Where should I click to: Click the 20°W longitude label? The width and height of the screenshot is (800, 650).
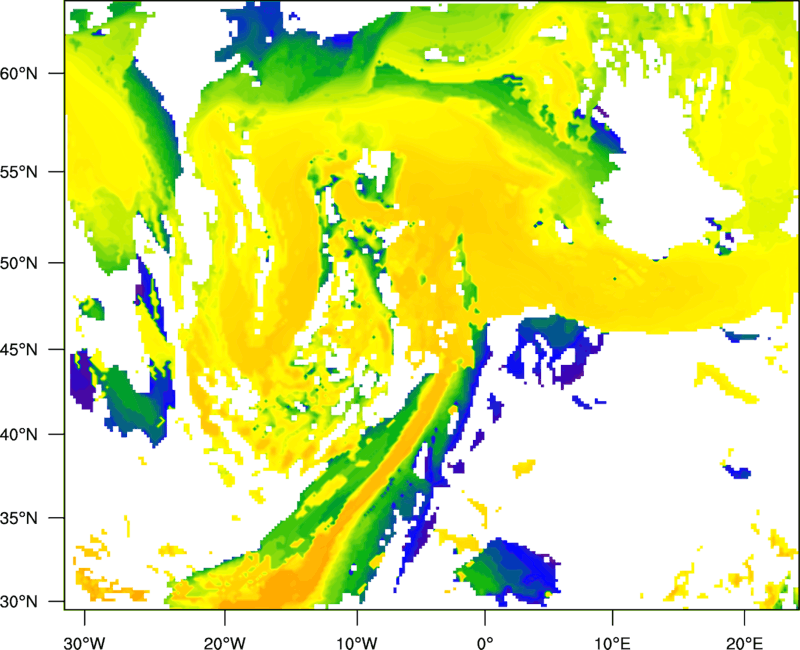225,643
